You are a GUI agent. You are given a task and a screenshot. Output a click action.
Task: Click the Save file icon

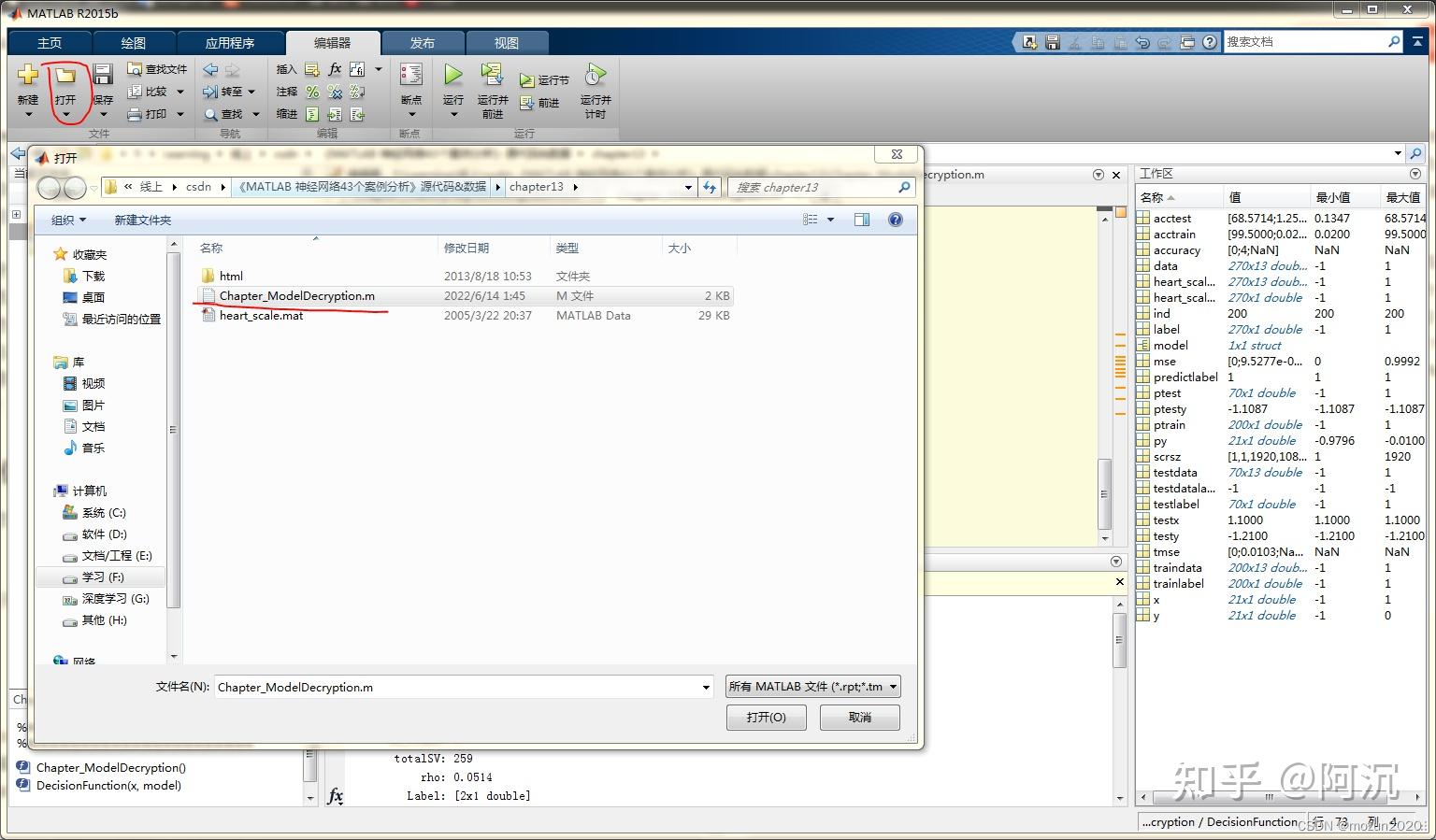click(103, 75)
